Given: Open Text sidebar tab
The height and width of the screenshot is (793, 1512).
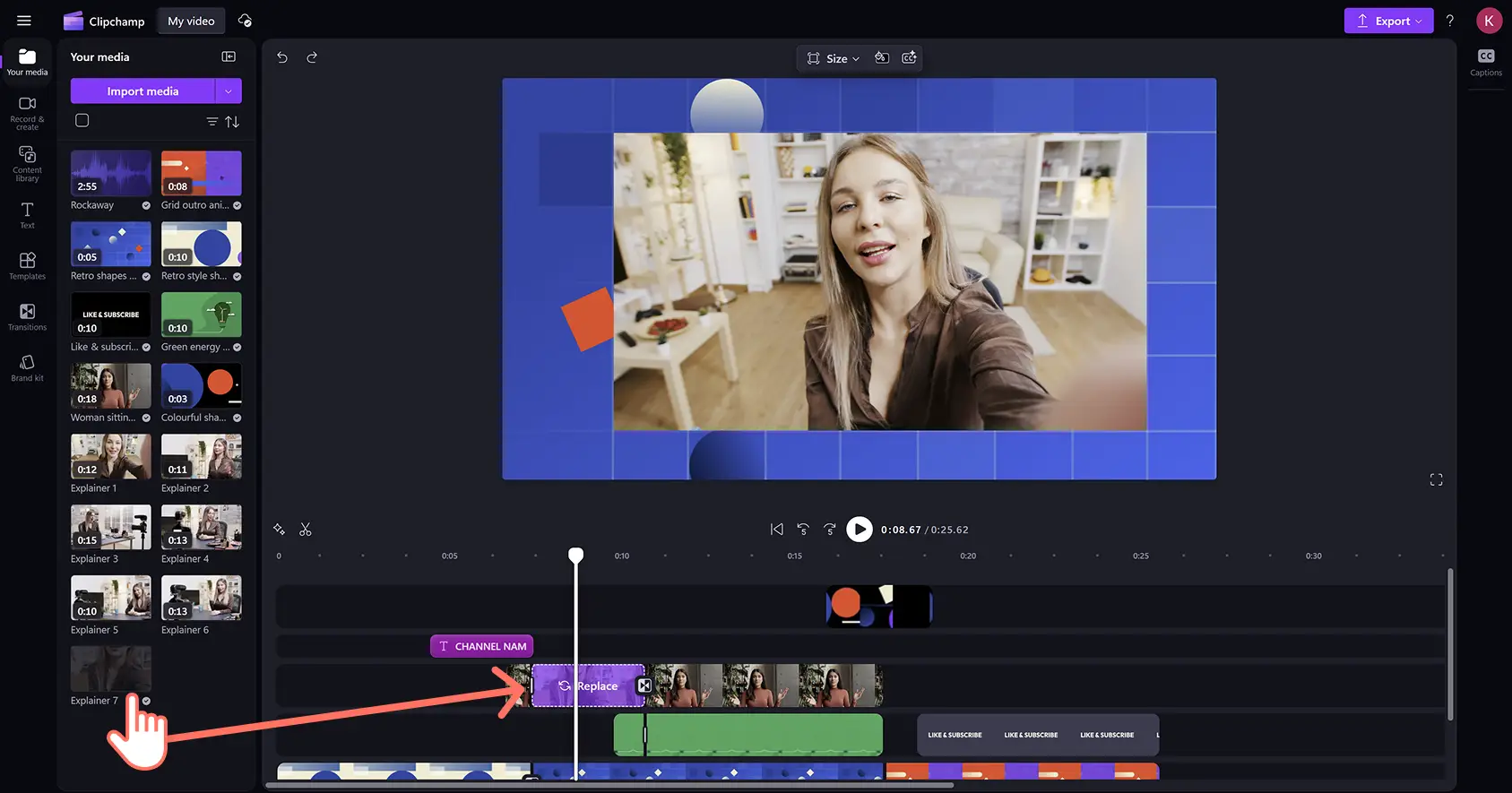Looking at the screenshot, I should point(27,215).
